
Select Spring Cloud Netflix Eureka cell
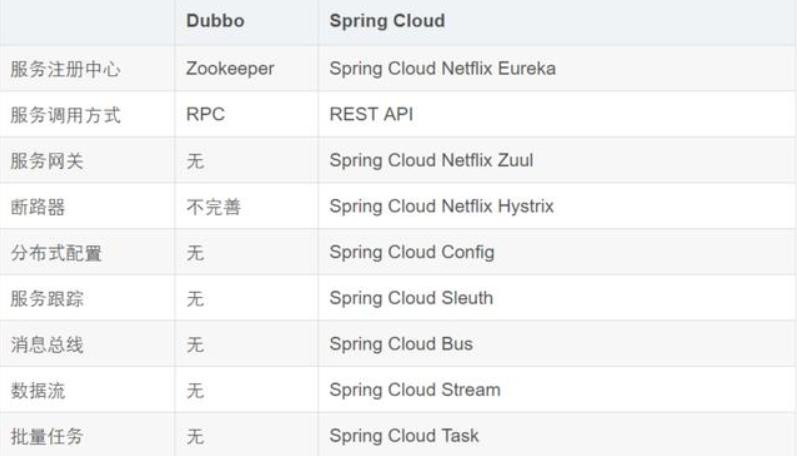[x=442, y=69]
